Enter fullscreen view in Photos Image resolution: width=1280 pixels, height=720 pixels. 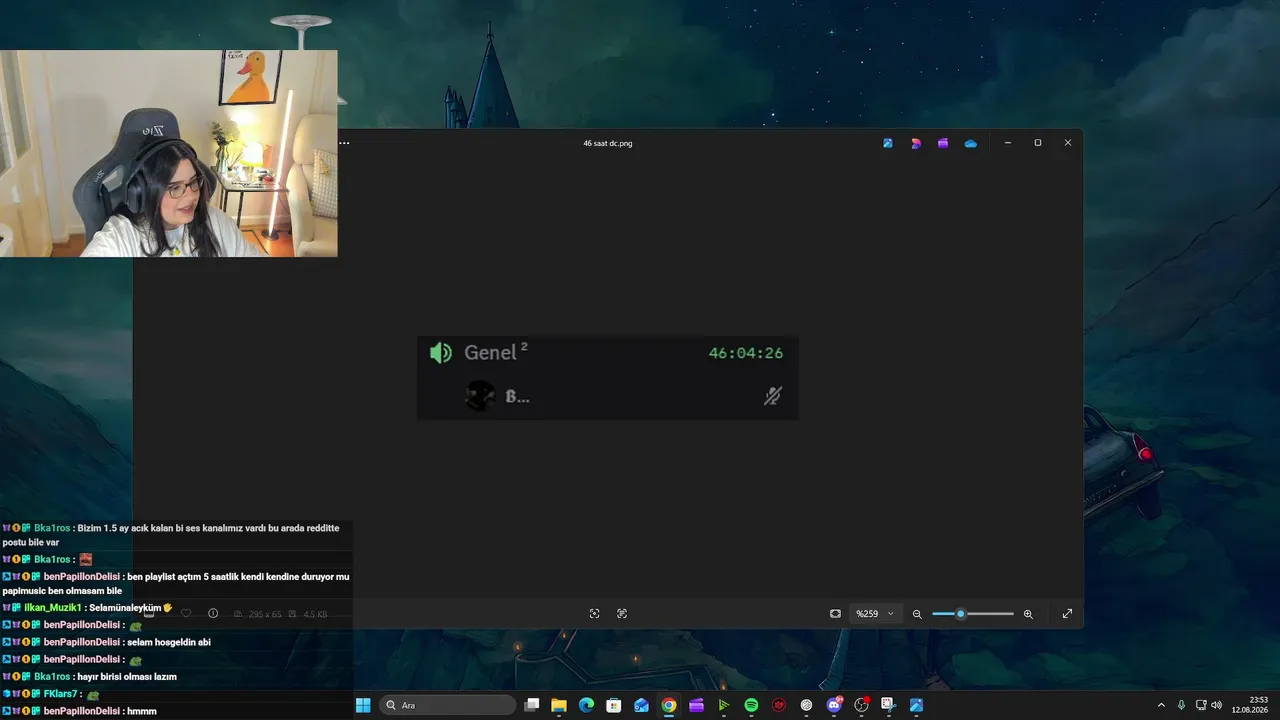(1067, 613)
